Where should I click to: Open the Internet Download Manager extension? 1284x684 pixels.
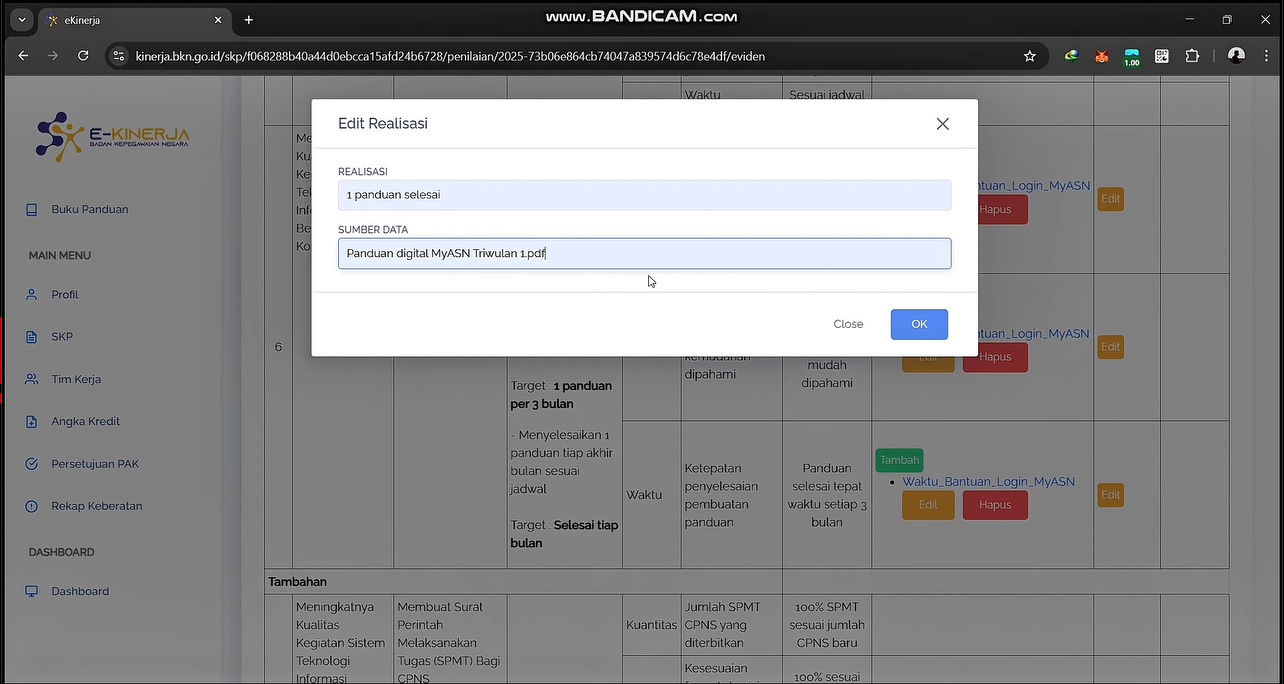pos(1071,56)
